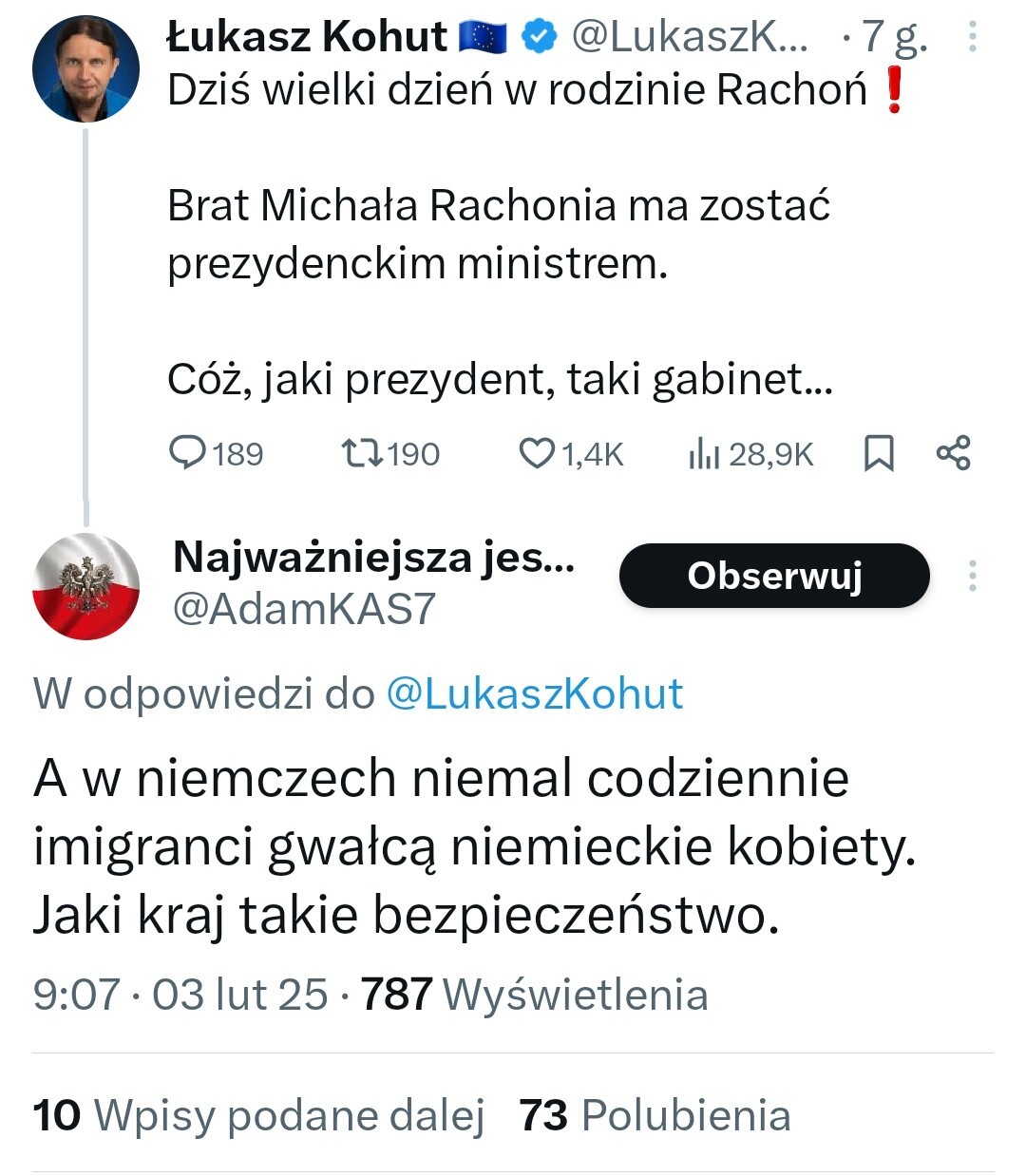Viewport: 1026px width, 1176px height.
Task: Open more options on Łukasz Kohut's tweet
Action: tap(972, 37)
